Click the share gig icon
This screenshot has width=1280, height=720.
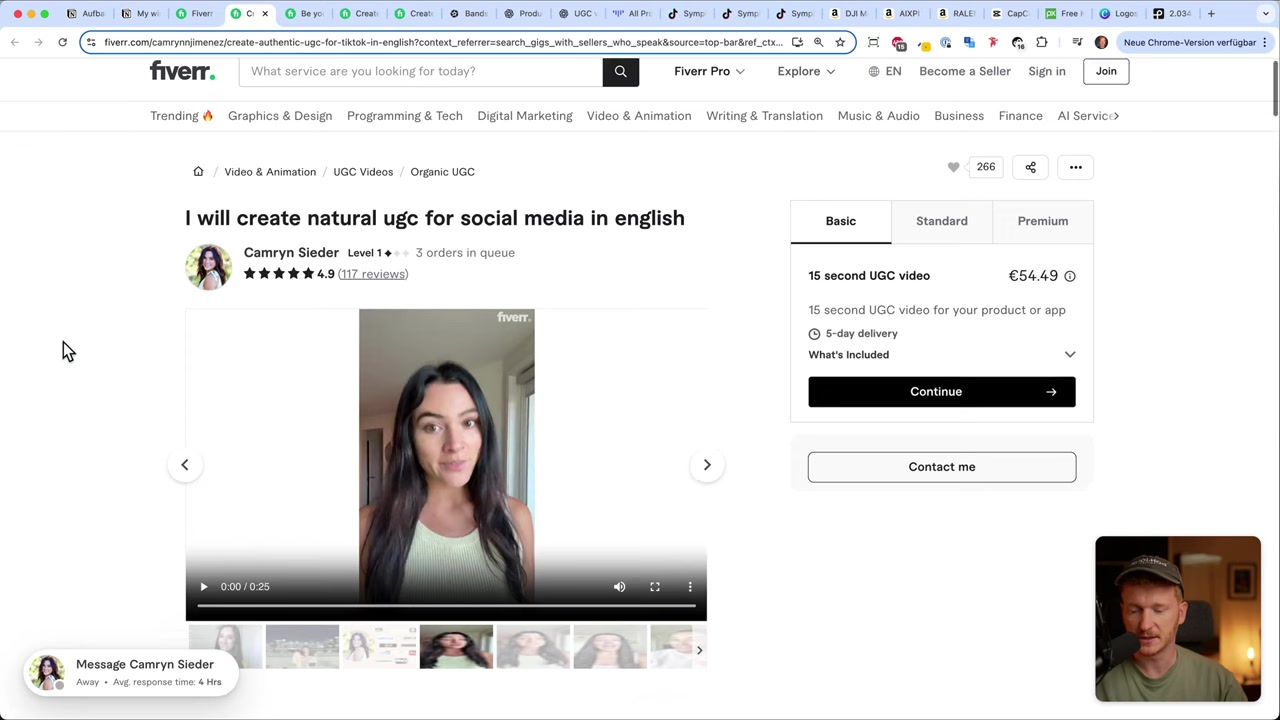point(1030,167)
